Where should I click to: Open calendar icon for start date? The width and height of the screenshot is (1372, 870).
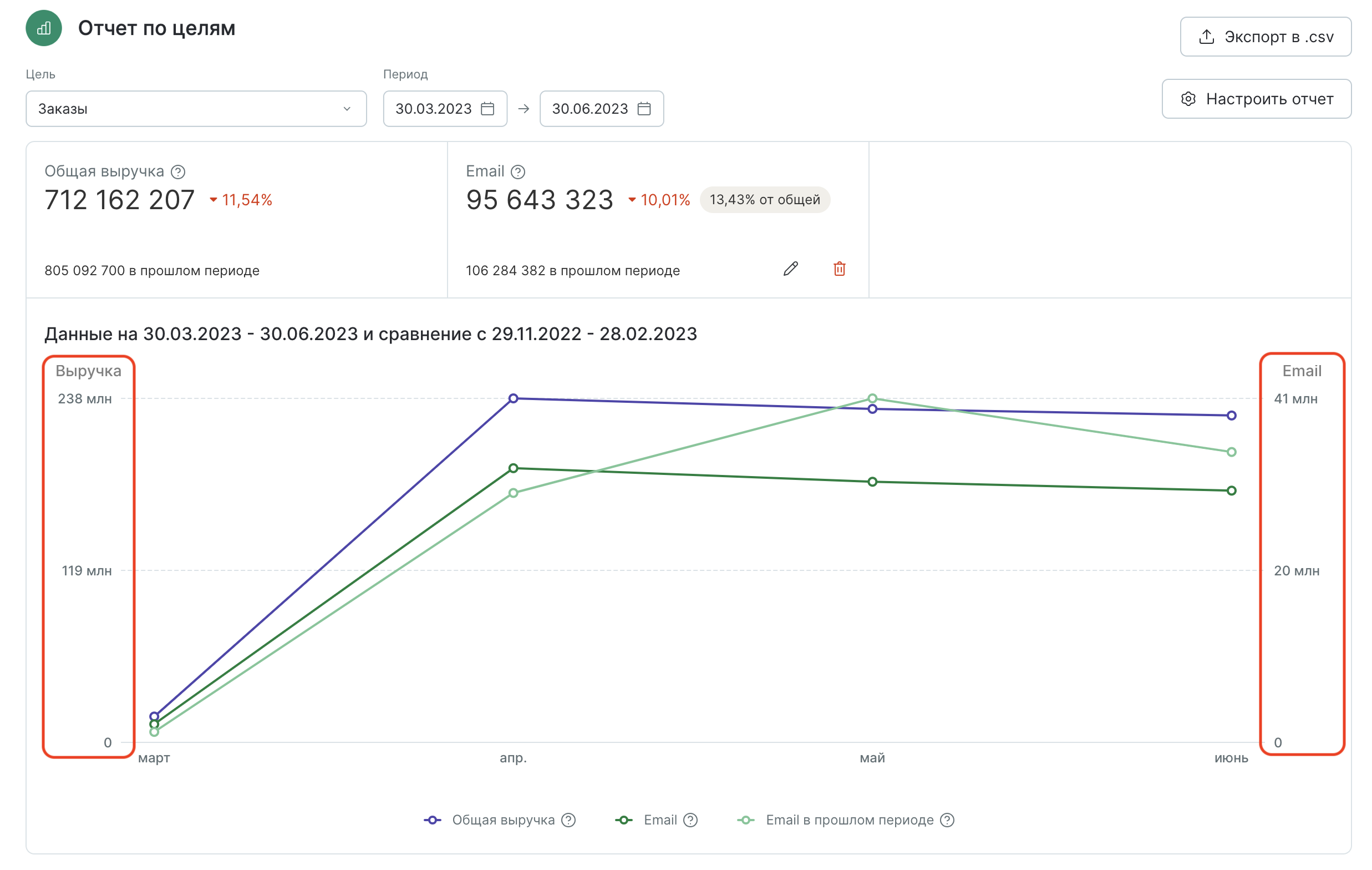point(487,108)
